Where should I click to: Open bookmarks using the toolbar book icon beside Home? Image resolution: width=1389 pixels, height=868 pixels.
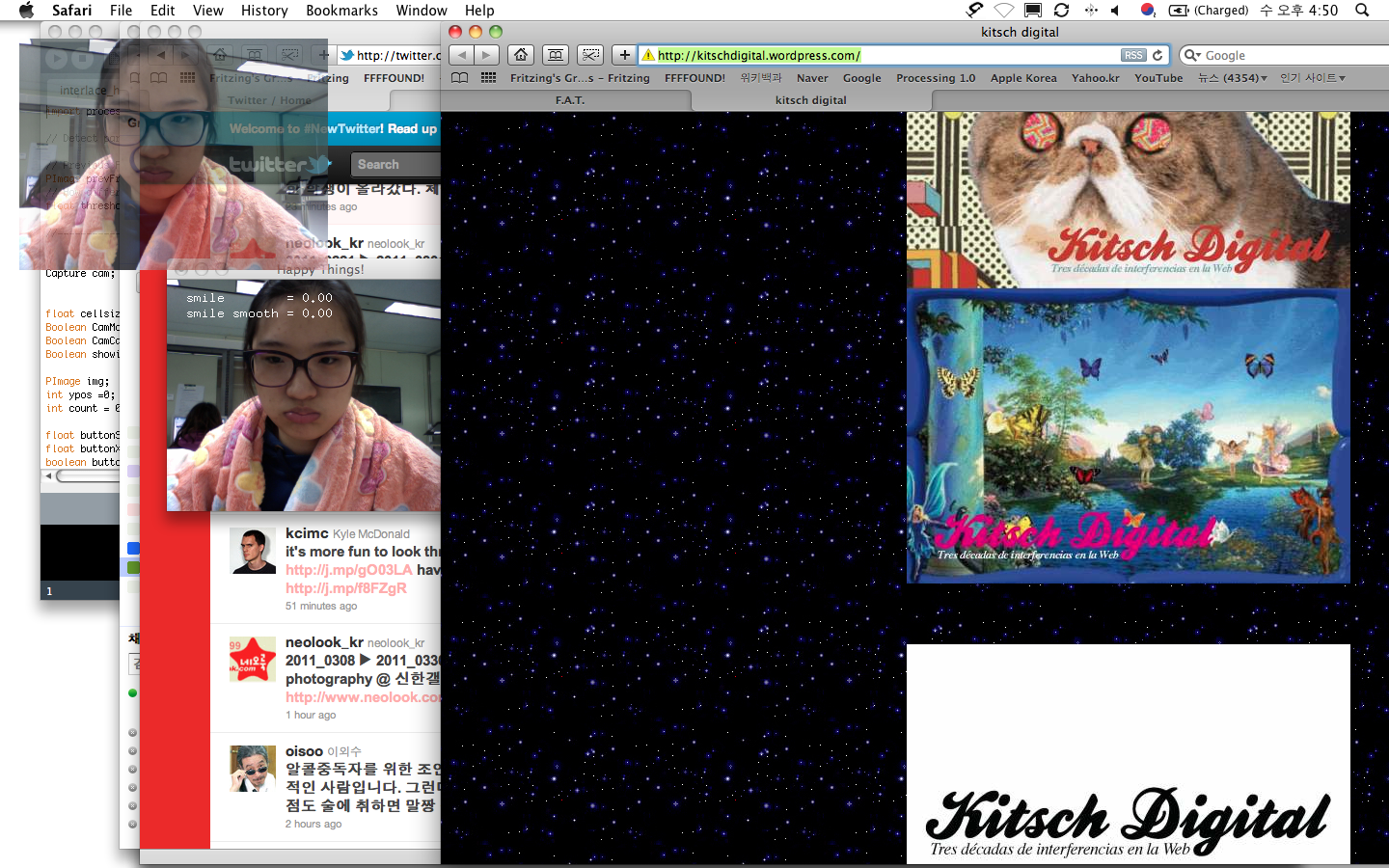[555, 55]
